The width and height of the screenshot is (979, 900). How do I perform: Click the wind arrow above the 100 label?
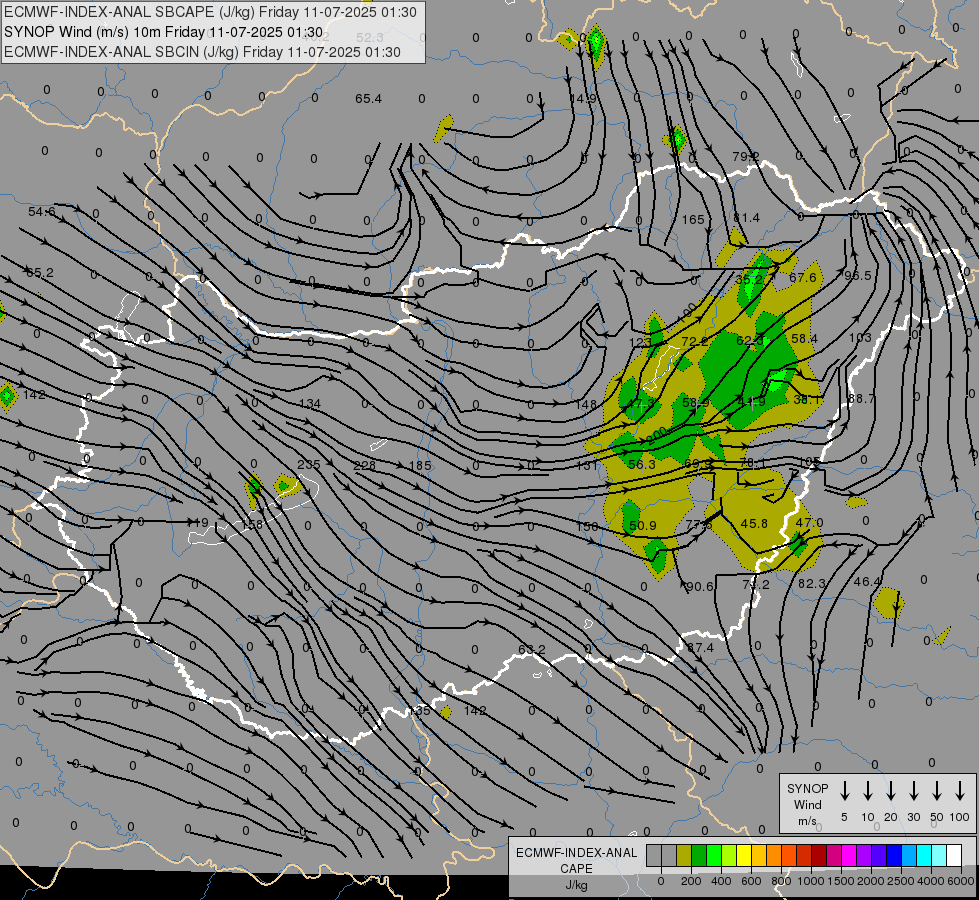960,791
